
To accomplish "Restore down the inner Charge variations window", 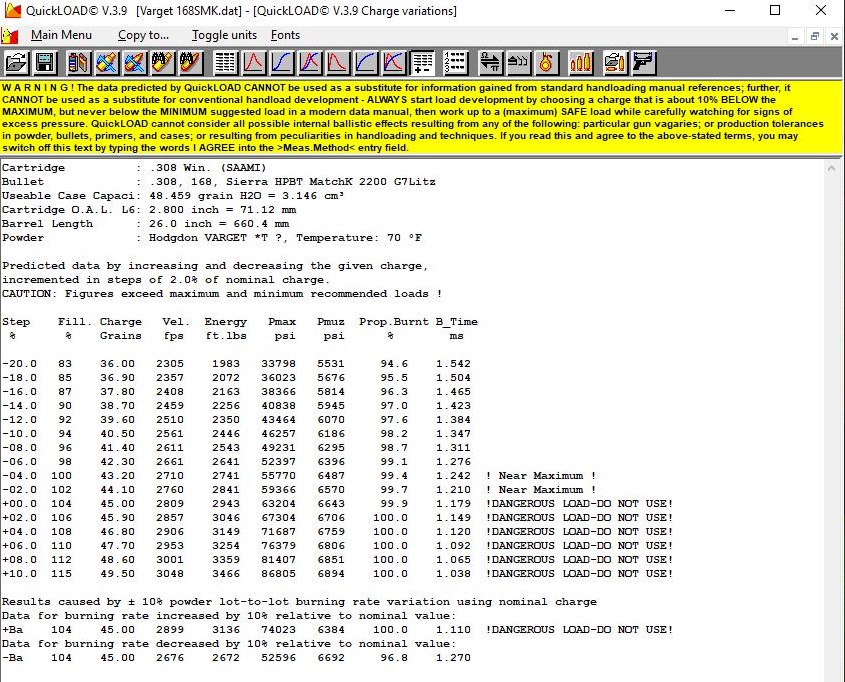I will click(x=815, y=35).
